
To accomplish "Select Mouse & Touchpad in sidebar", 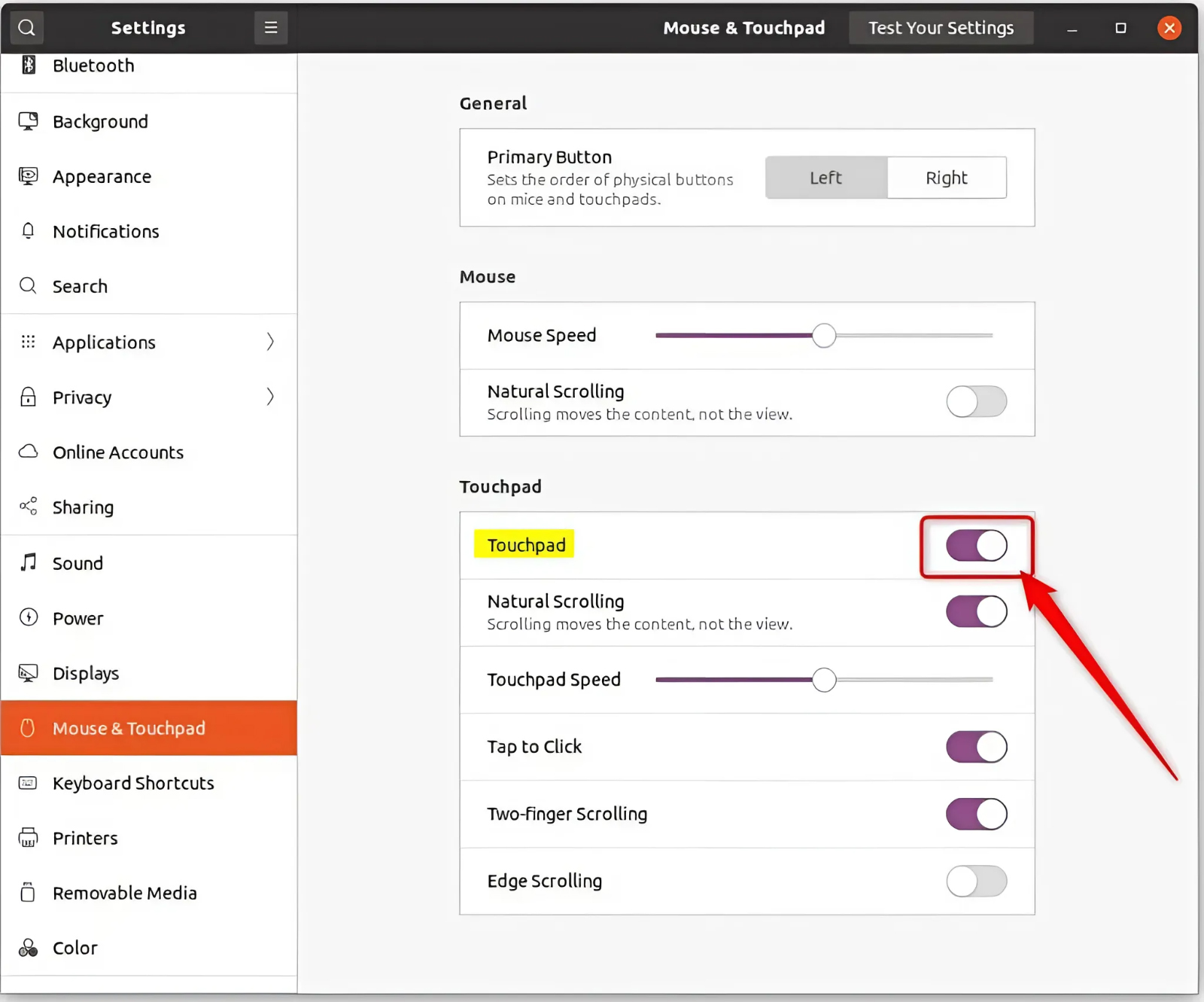I will (128, 727).
